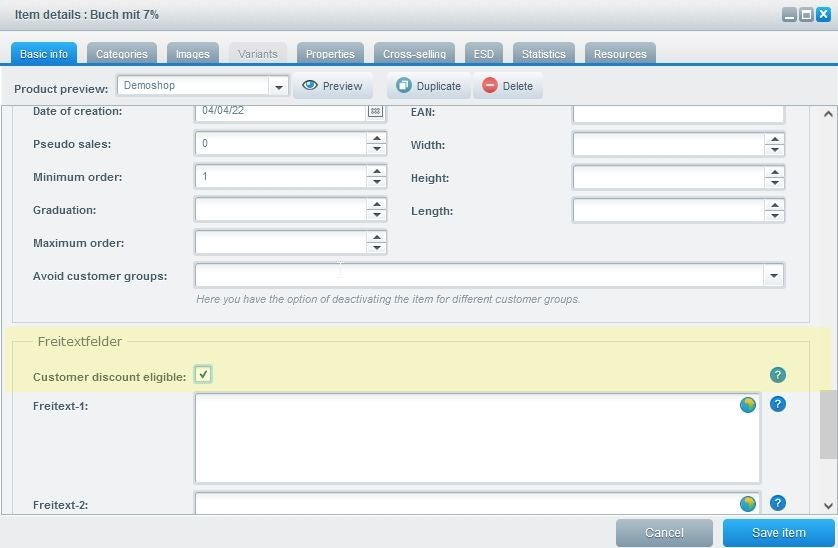Click into the EAN input field

pyautogui.click(x=678, y=113)
